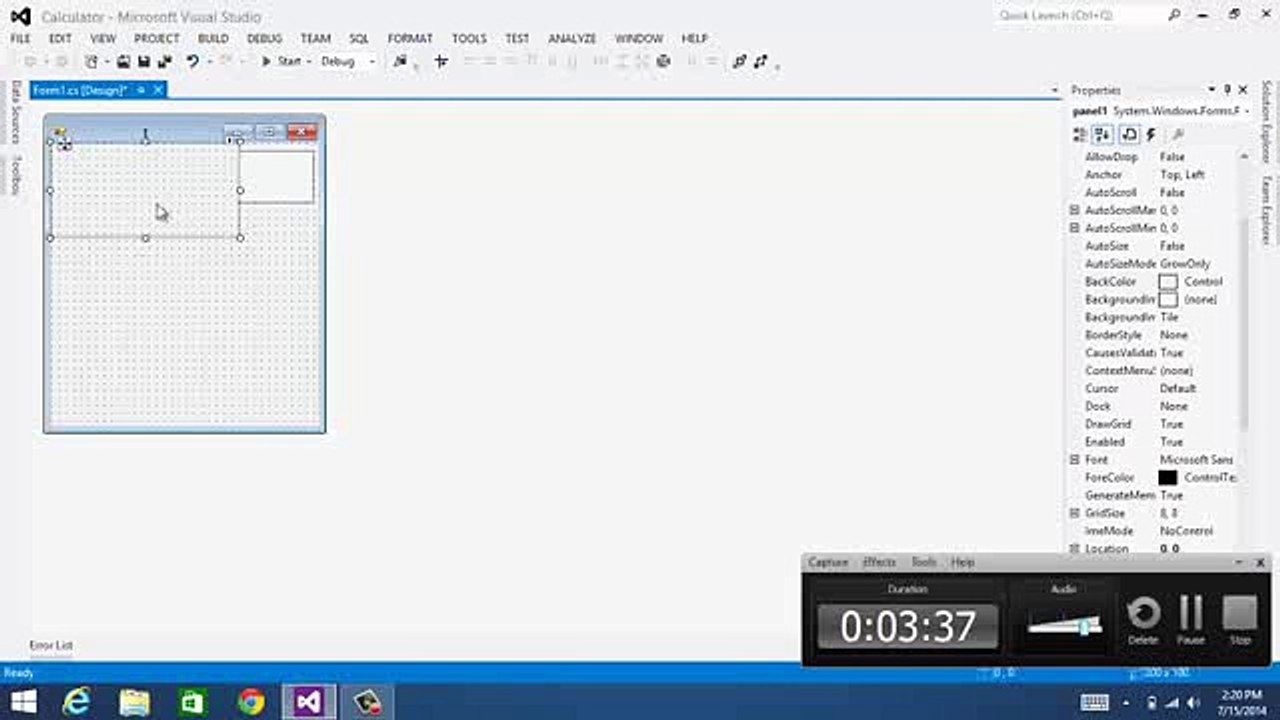Show Events lightning bolt in Properties

pos(1151,135)
